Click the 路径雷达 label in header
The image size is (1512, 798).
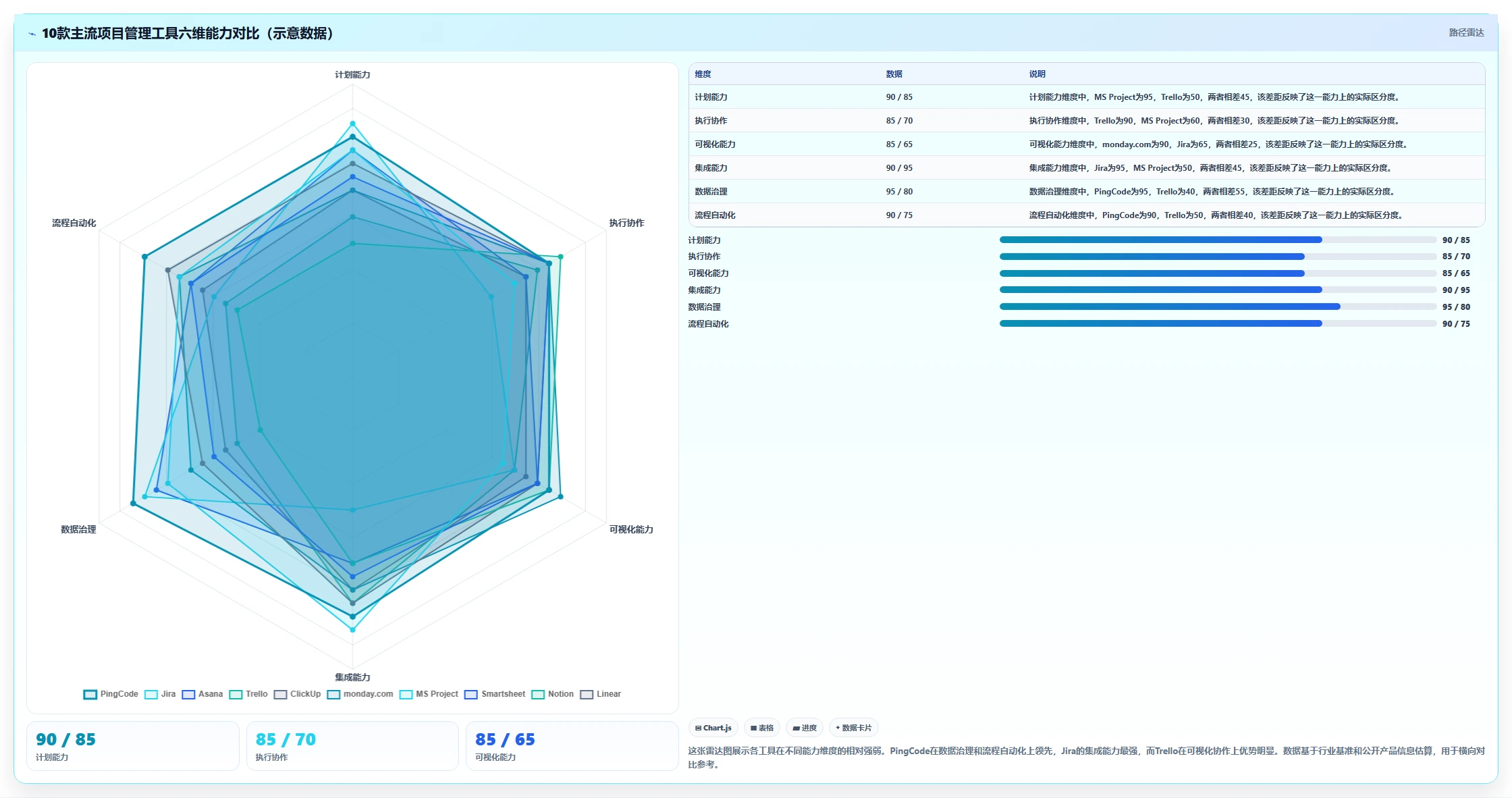pos(1466,32)
